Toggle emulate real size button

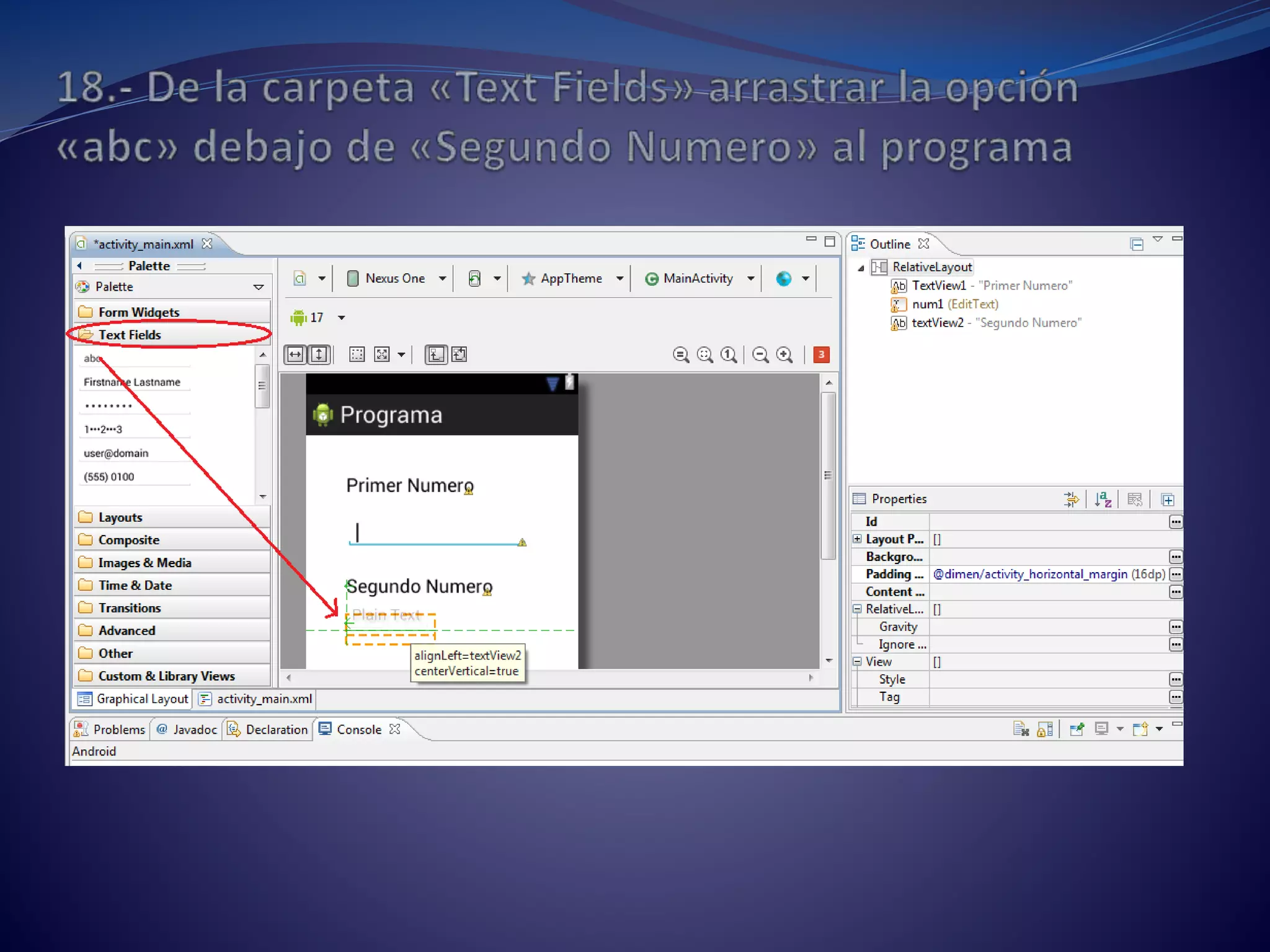681,355
